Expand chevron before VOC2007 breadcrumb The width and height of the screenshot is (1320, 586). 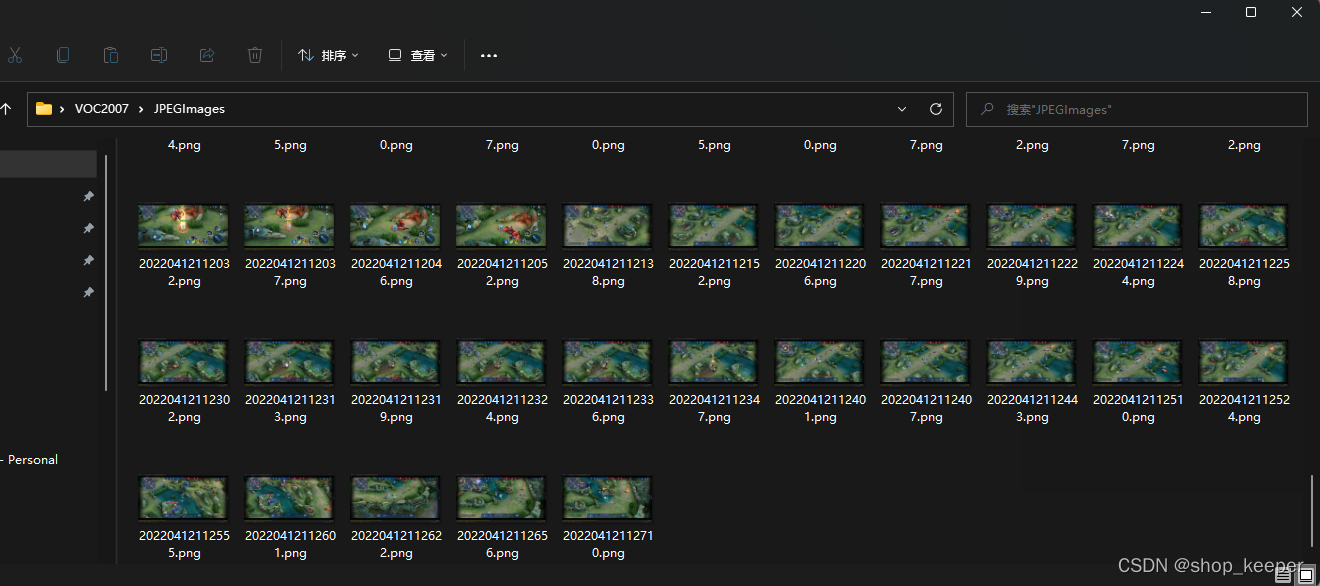click(63, 109)
